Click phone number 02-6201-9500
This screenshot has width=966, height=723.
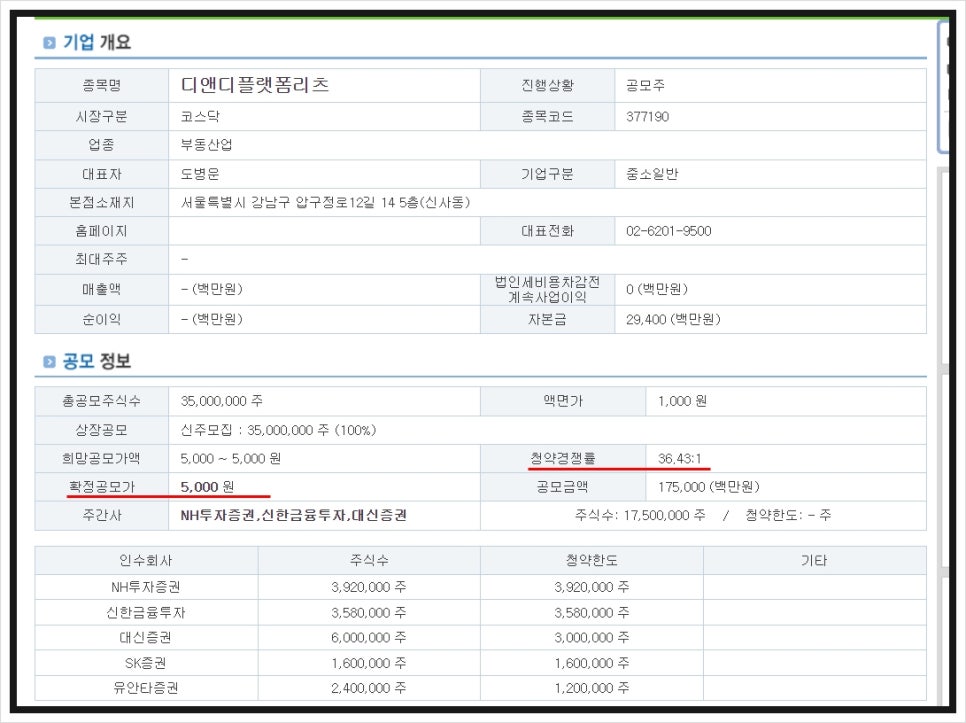click(668, 231)
